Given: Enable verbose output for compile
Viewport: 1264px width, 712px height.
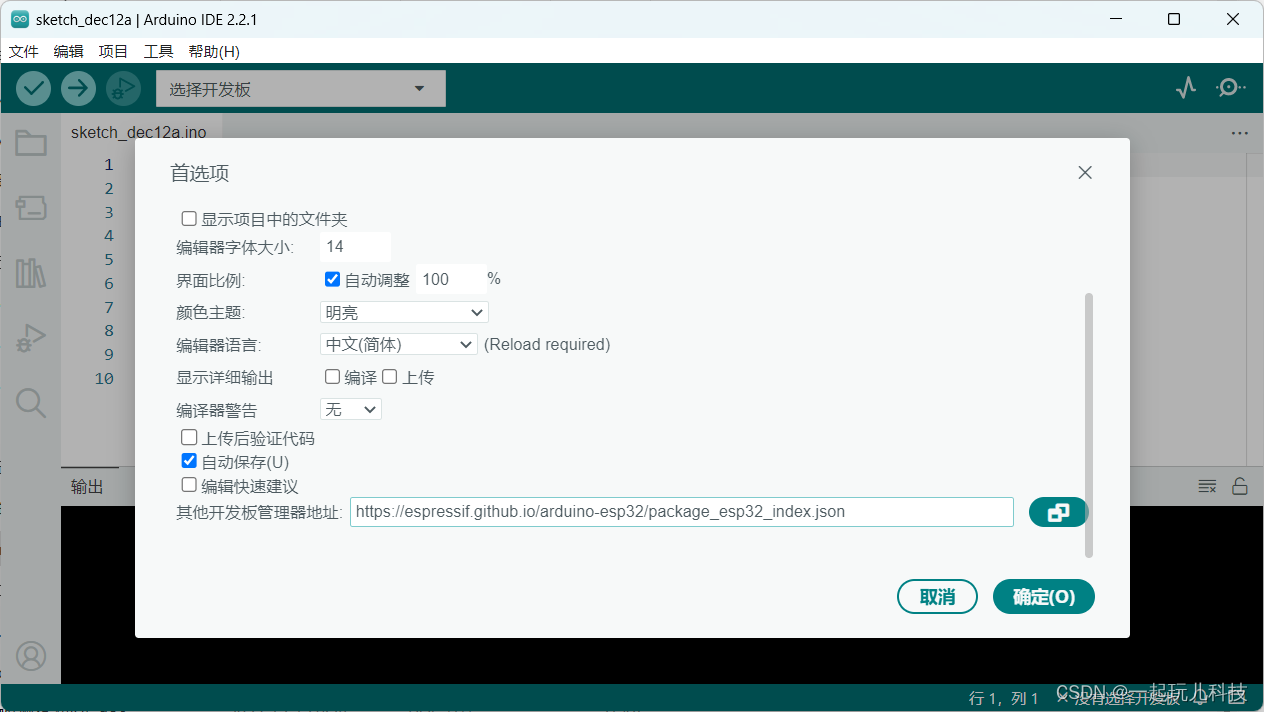Looking at the screenshot, I should [332, 377].
